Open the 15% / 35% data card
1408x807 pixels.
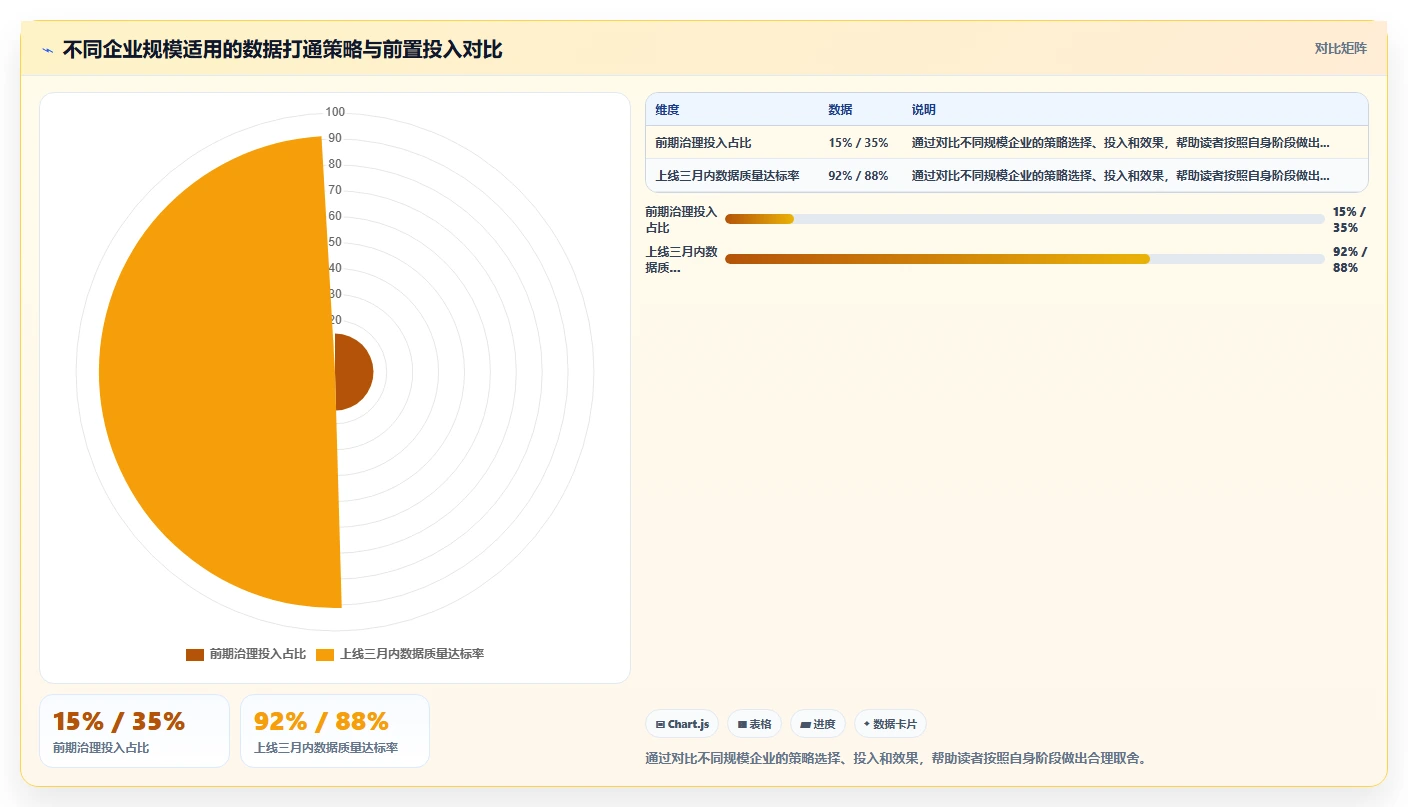(x=134, y=731)
